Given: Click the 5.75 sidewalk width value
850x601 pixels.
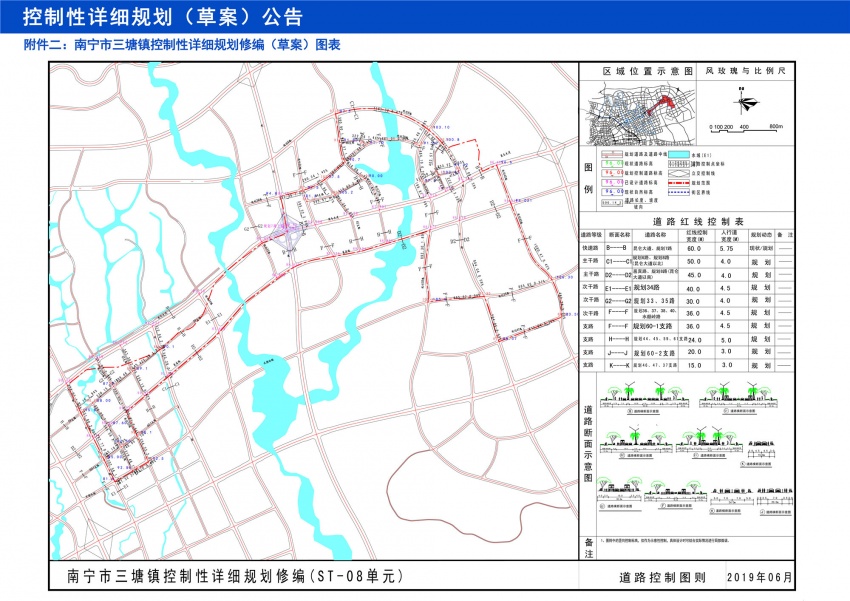Looking at the screenshot, I should 726,248.
